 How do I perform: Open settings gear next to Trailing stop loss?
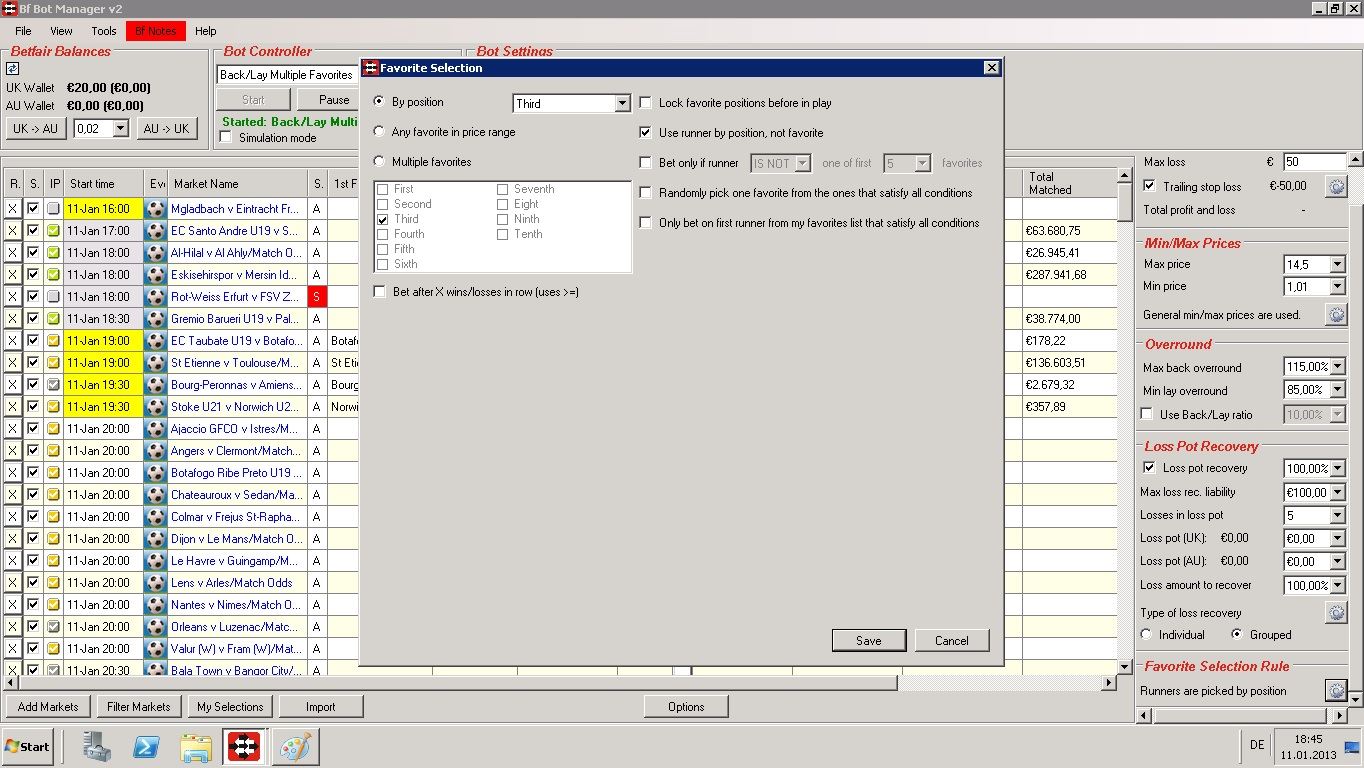(1336, 186)
